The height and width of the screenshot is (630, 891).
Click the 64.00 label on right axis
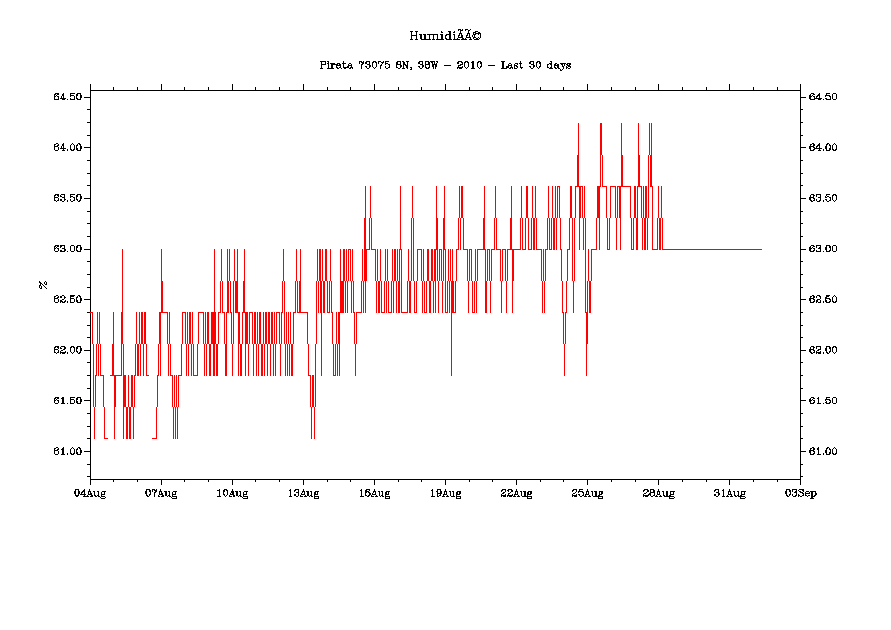[822, 148]
